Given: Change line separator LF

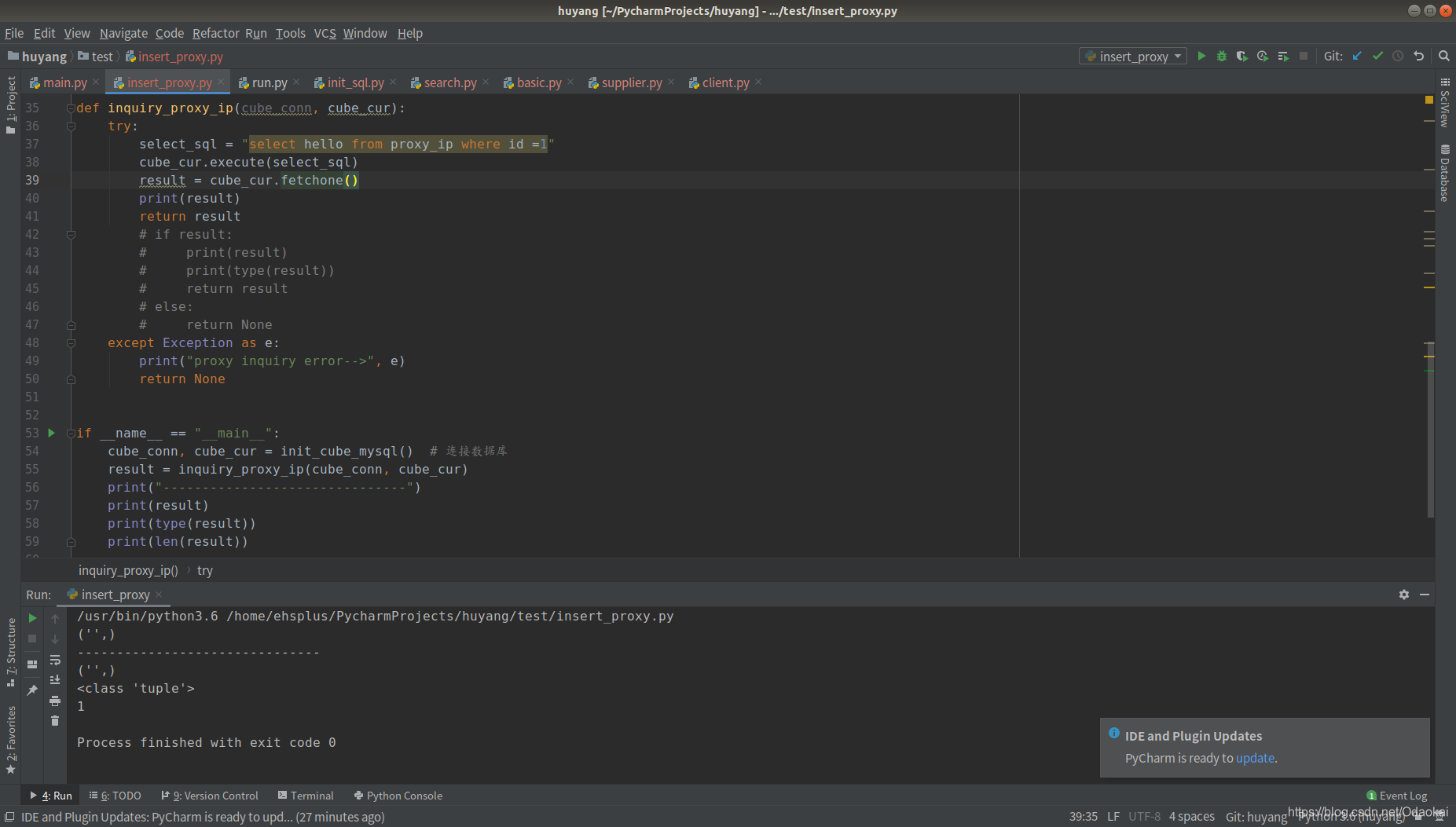Looking at the screenshot, I should coord(1113,817).
